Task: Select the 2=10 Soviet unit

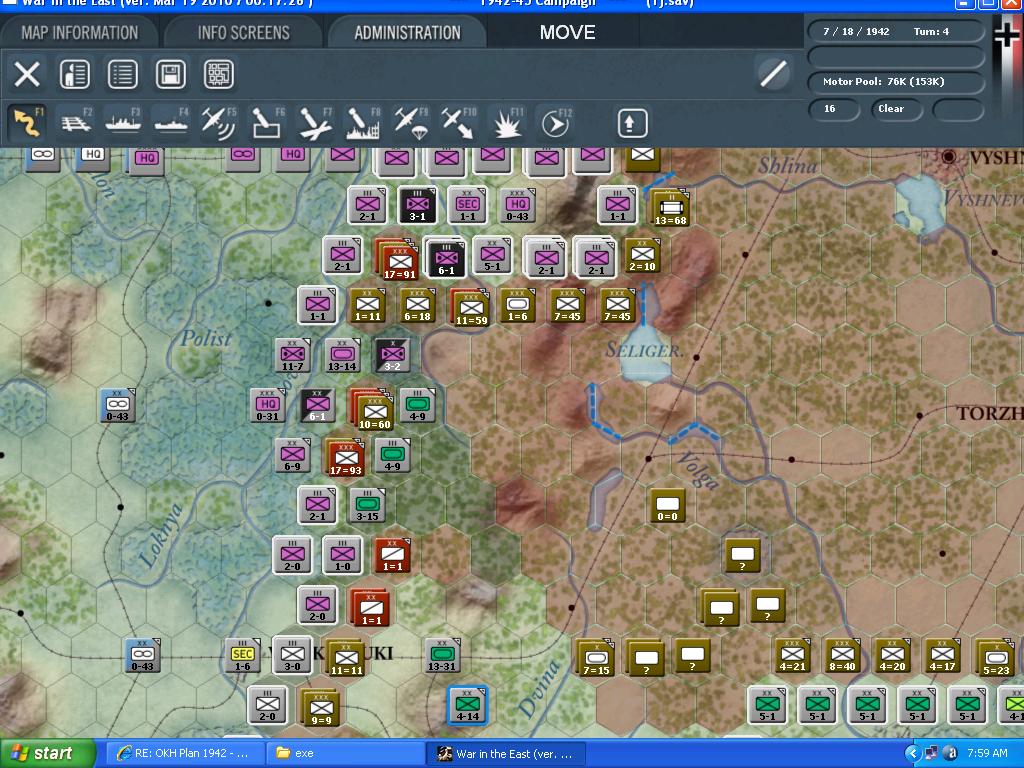Action: [x=642, y=255]
